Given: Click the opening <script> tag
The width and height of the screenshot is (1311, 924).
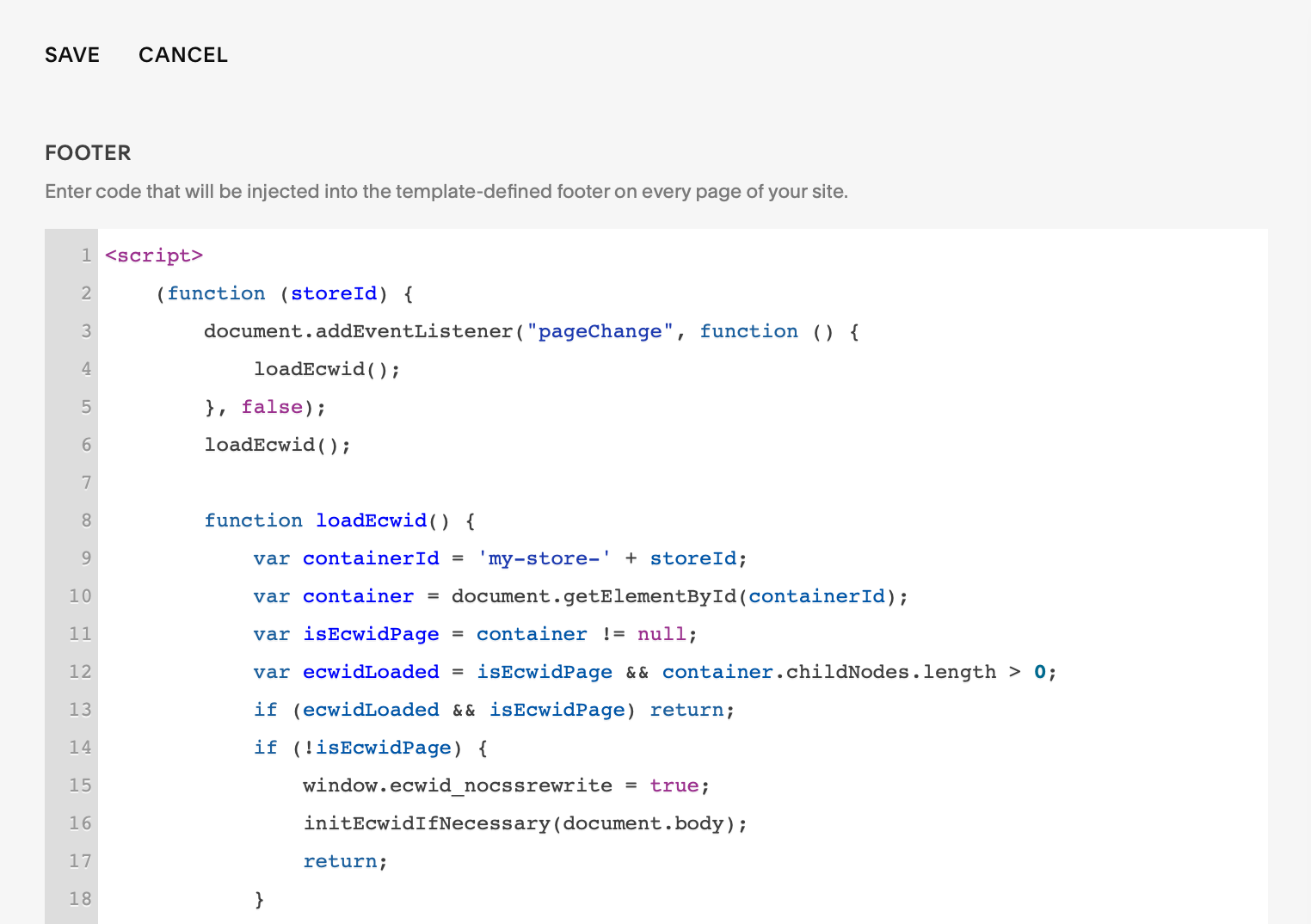Looking at the screenshot, I should point(154,256).
